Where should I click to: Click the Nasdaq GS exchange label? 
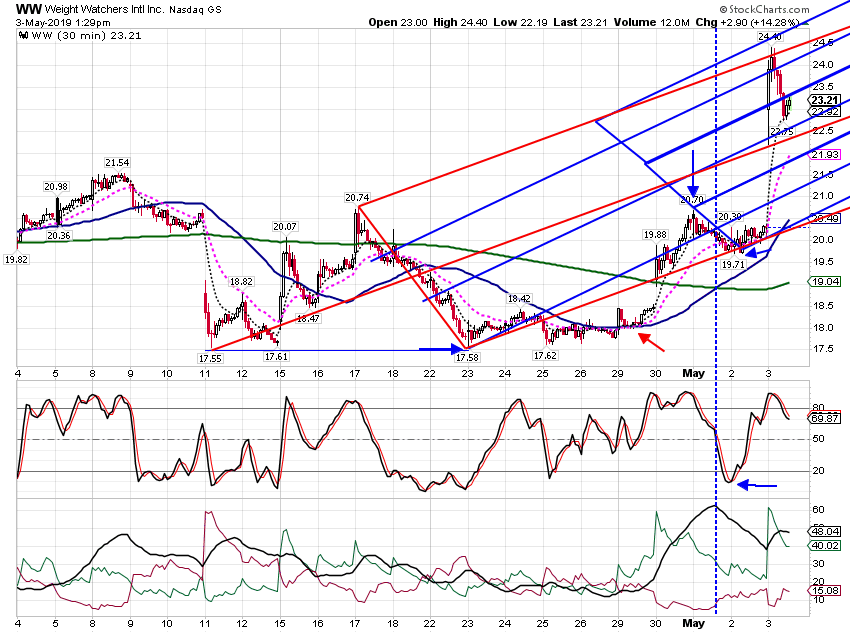click(x=195, y=10)
